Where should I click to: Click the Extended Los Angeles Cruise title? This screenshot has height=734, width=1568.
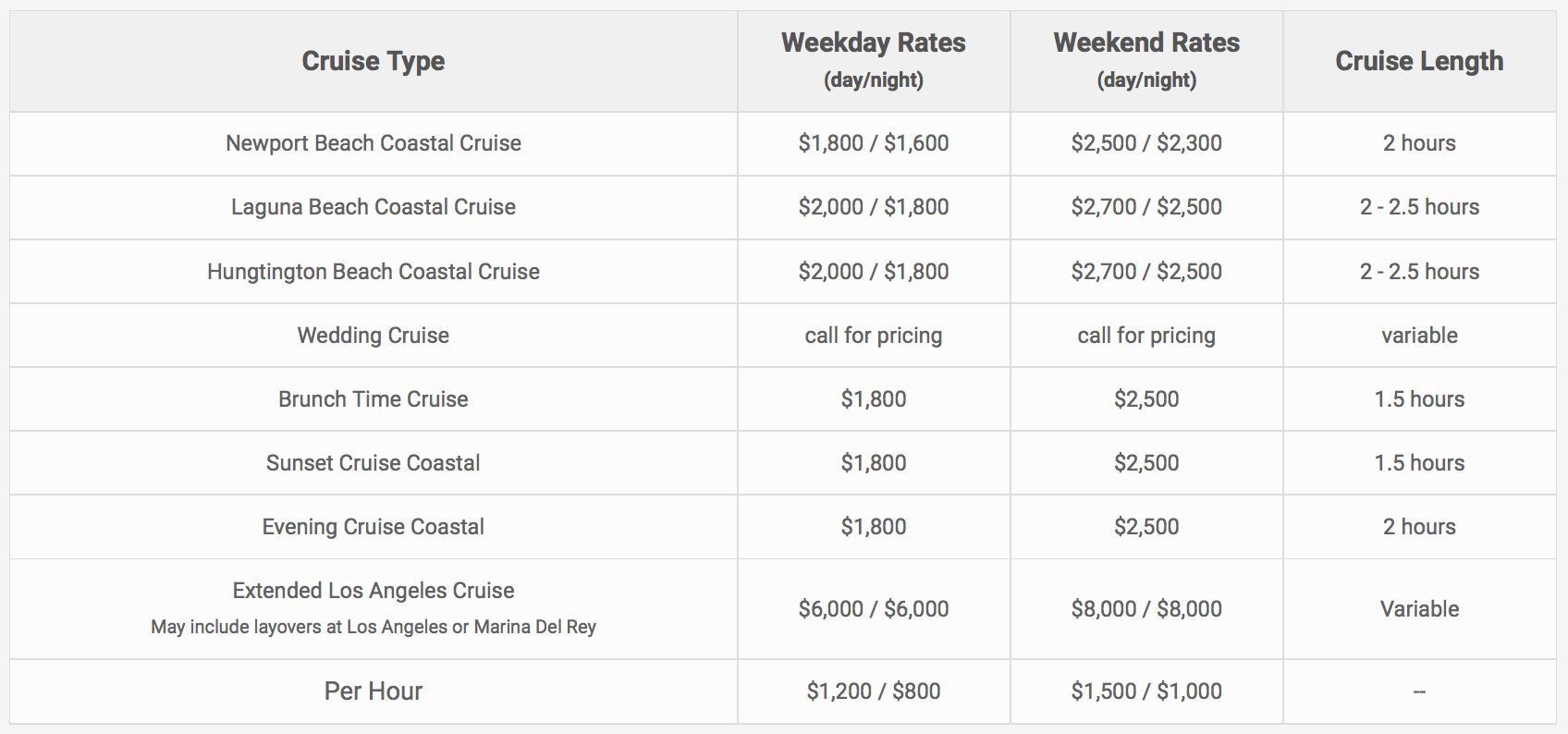click(x=374, y=591)
